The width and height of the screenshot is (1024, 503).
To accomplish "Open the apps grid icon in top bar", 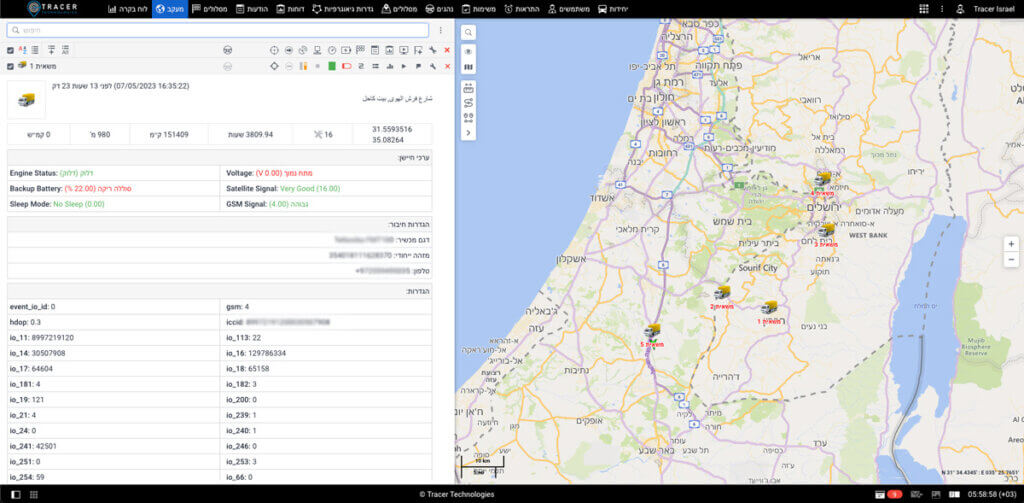I will click(x=922, y=8).
